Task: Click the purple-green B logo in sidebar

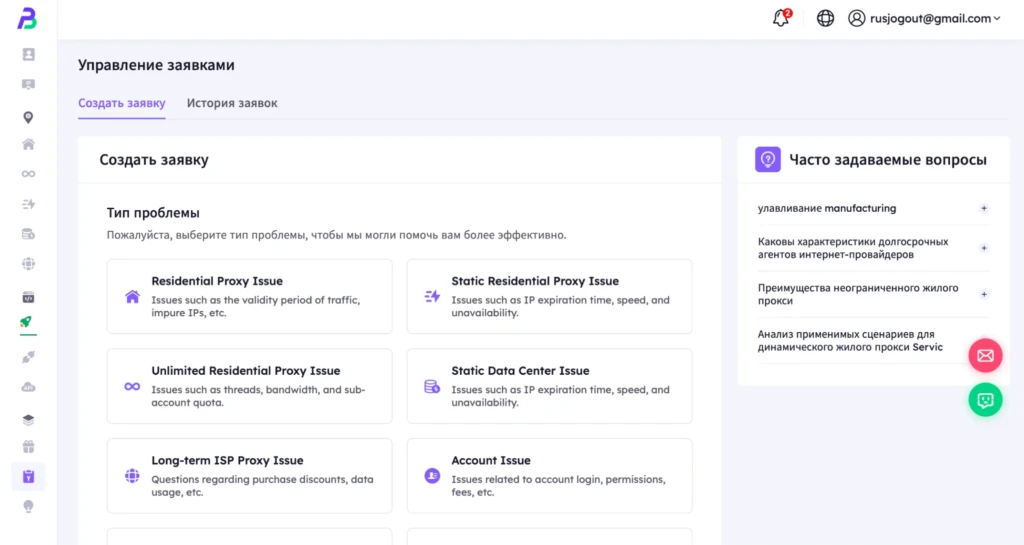Action: (27, 18)
